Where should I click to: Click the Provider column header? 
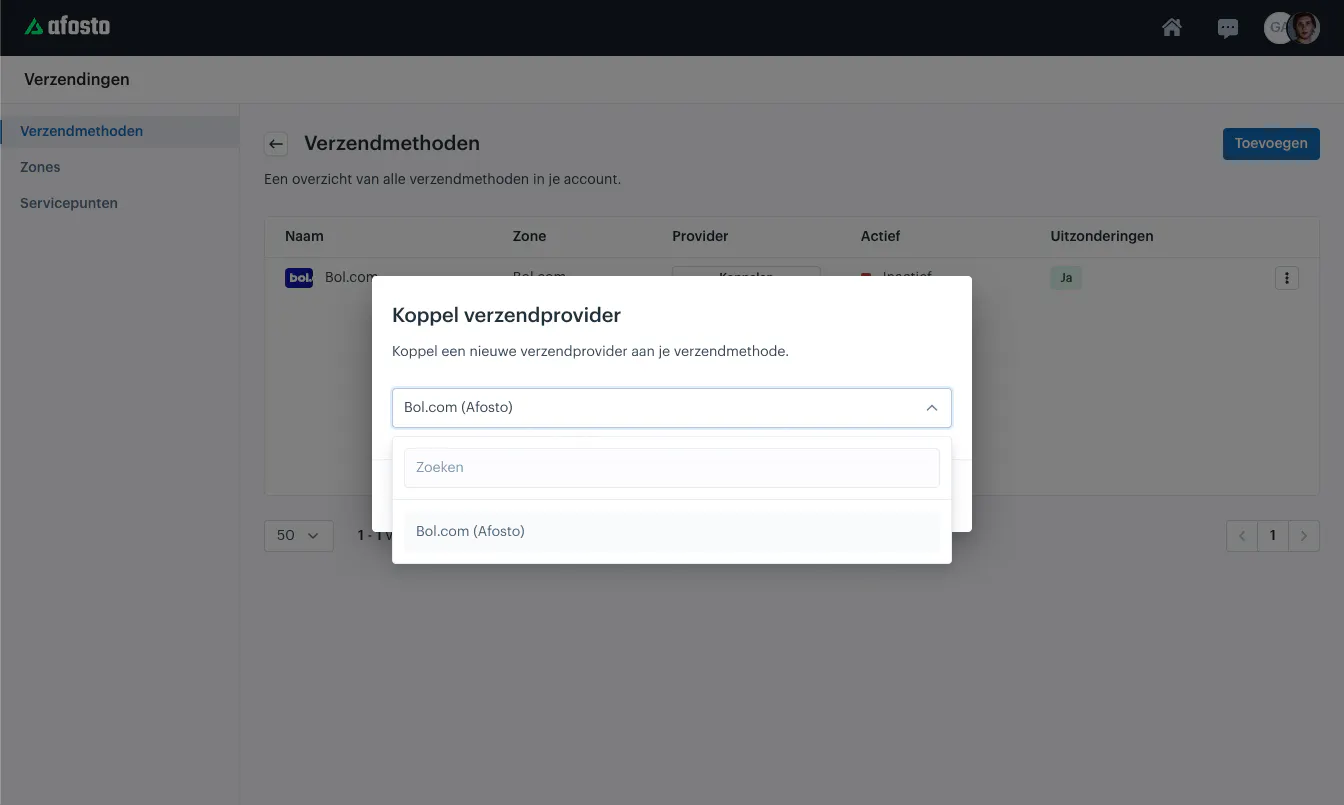(700, 236)
